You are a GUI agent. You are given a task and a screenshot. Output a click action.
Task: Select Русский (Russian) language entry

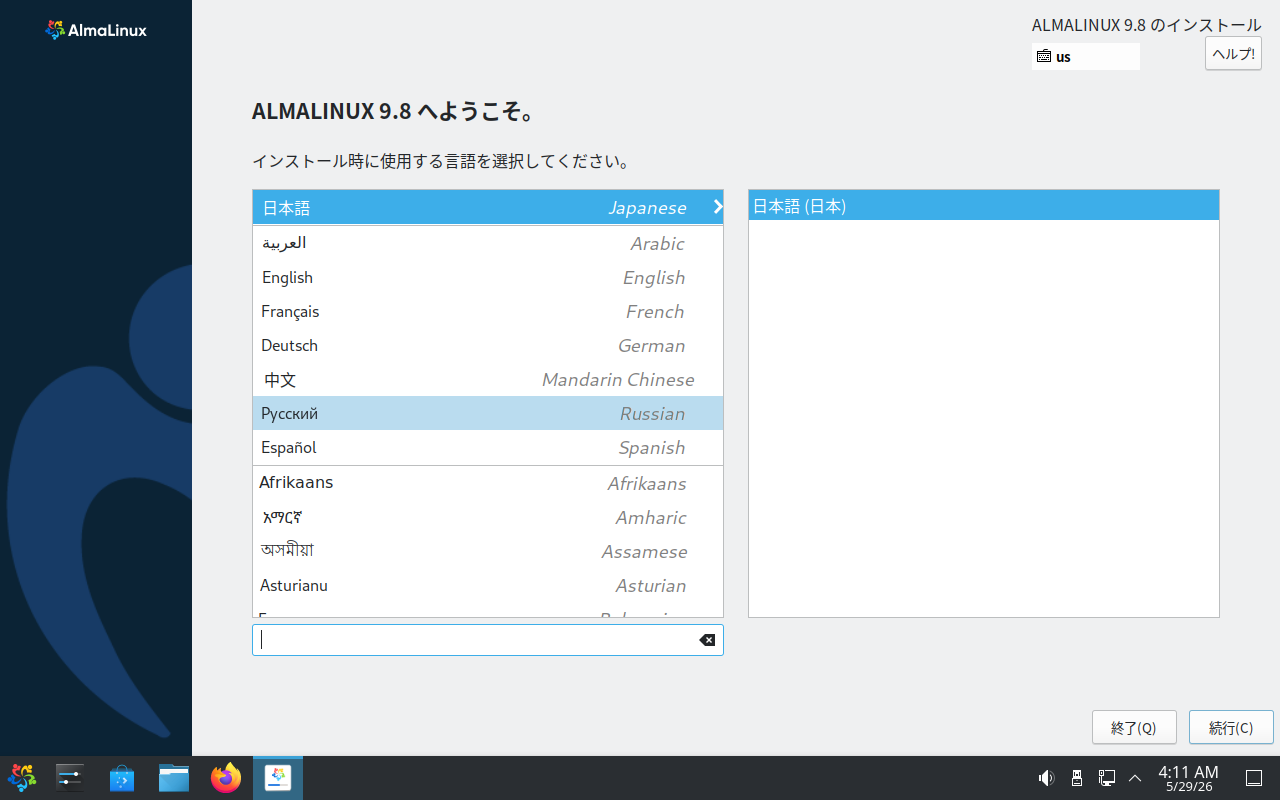(x=488, y=413)
